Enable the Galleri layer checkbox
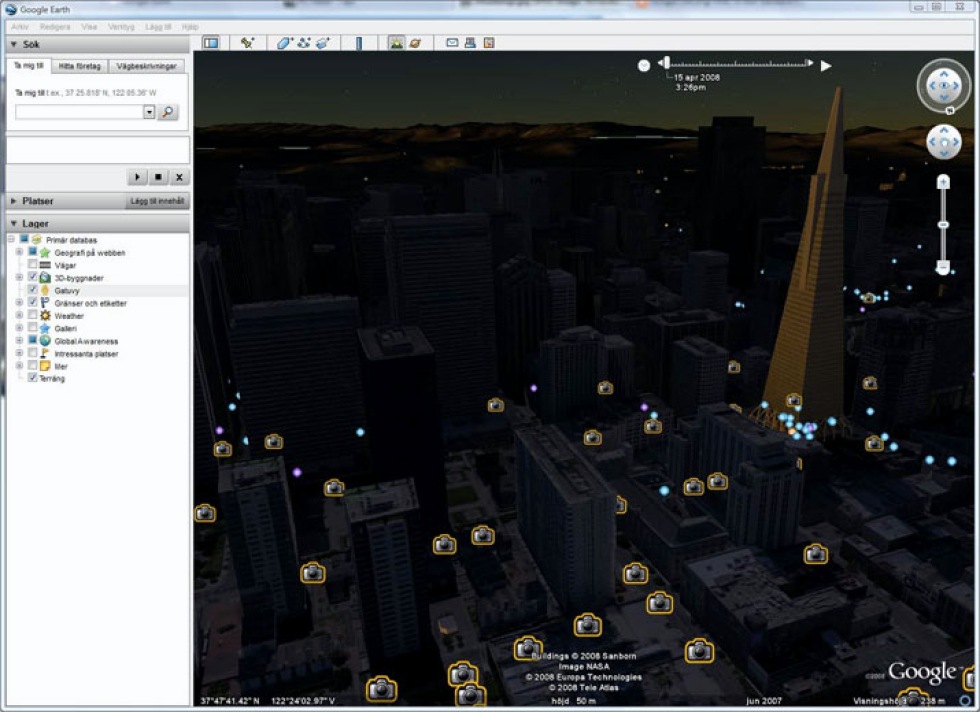This screenshot has width=980, height=712. pyautogui.click(x=32, y=328)
